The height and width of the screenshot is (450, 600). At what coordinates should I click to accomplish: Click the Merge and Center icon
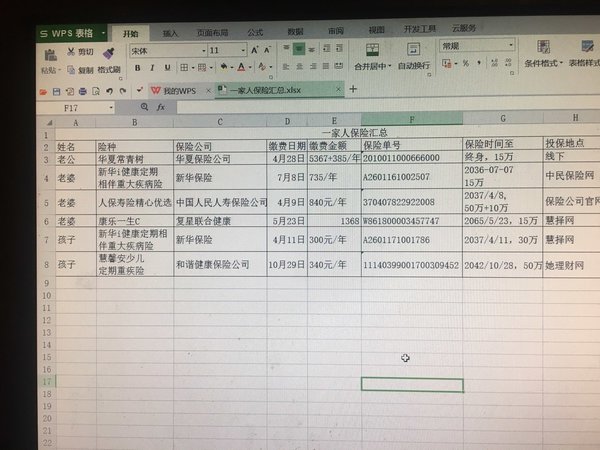(372, 50)
